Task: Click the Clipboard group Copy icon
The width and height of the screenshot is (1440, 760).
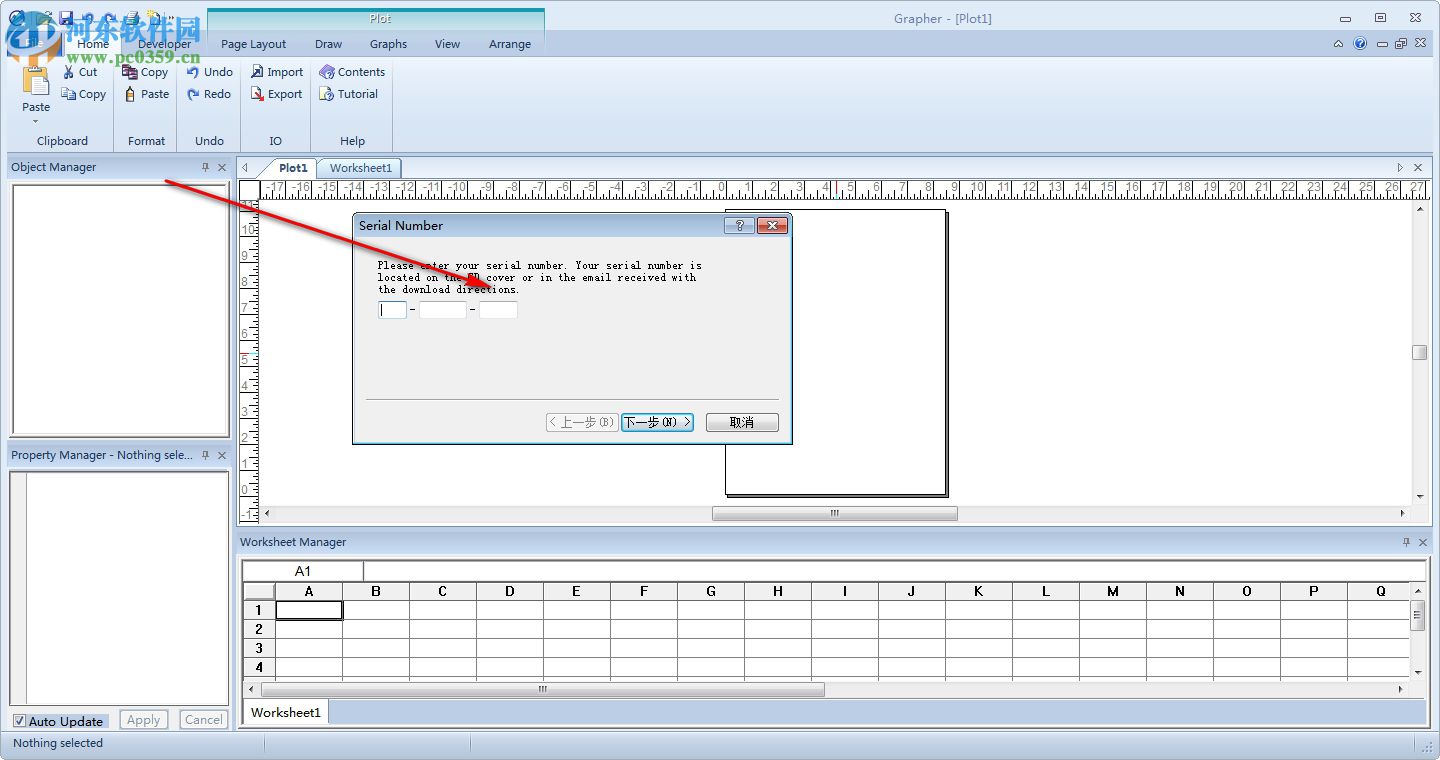Action: point(68,94)
